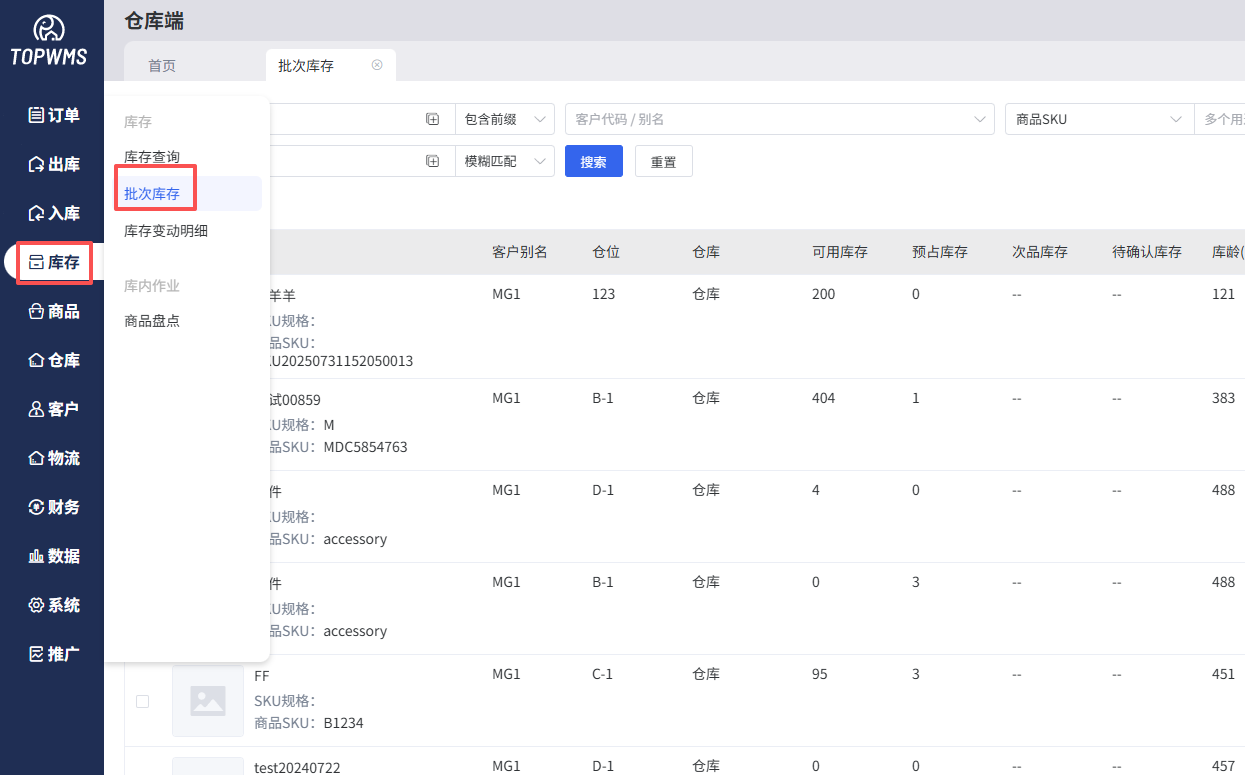Open the 系统 system settings sidebar icon
Image resolution: width=1245 pixels, height=775 pixels.
pos(37,605)
